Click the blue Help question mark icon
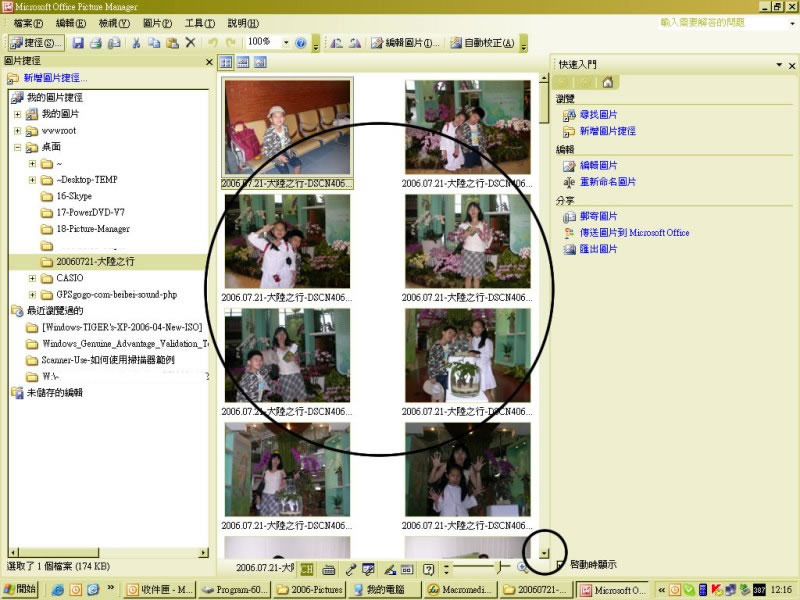Viewport: 800px width, 600px height. [301, 43]
